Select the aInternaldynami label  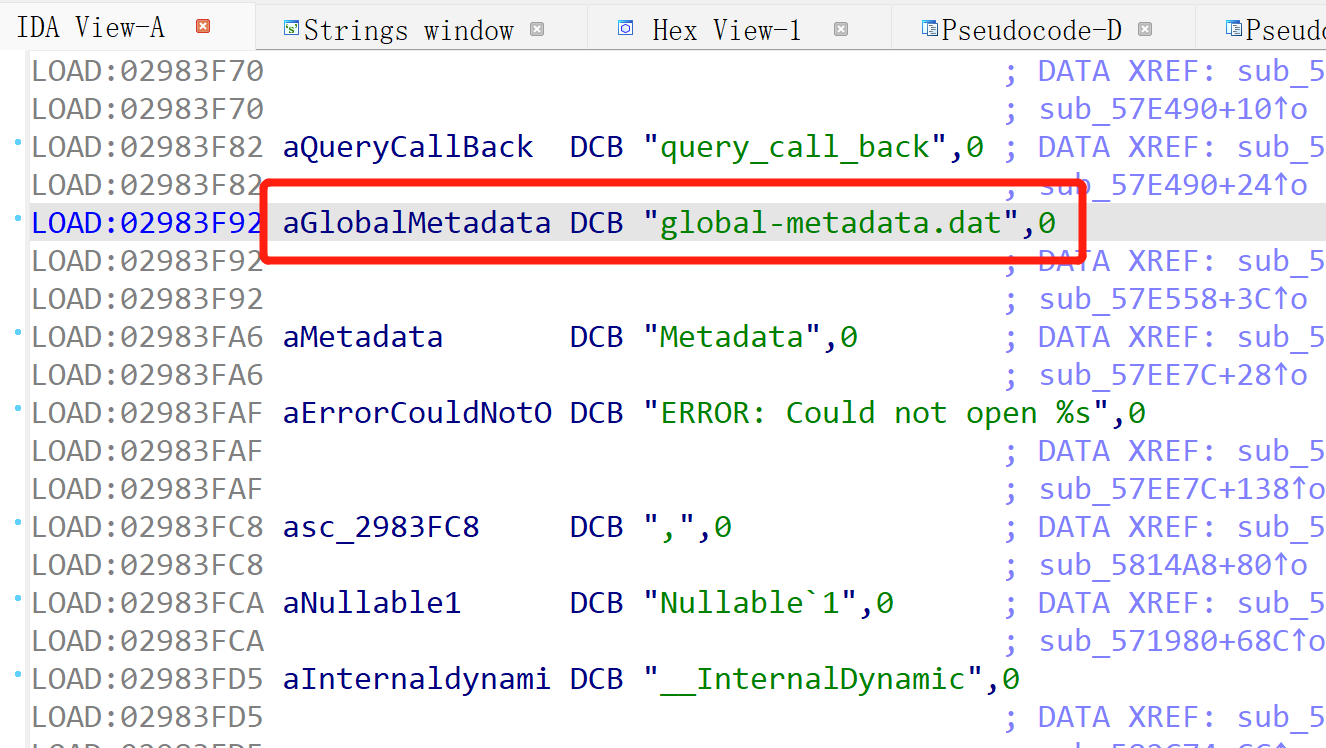coord(417,679)
